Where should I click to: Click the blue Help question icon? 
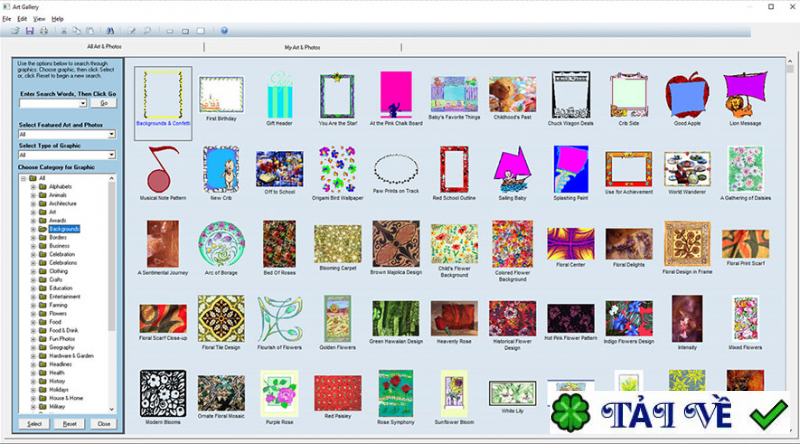(x=224, y=31)
